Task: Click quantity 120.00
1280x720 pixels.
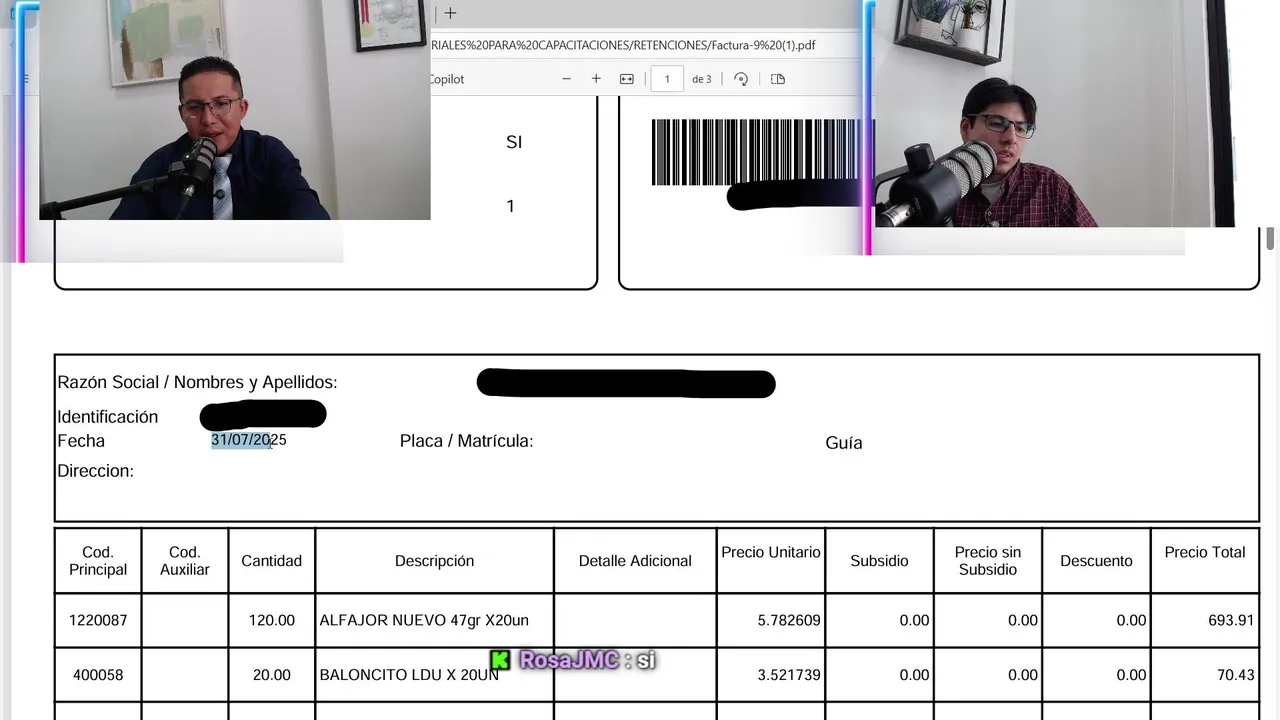Action: pos(272,620)
